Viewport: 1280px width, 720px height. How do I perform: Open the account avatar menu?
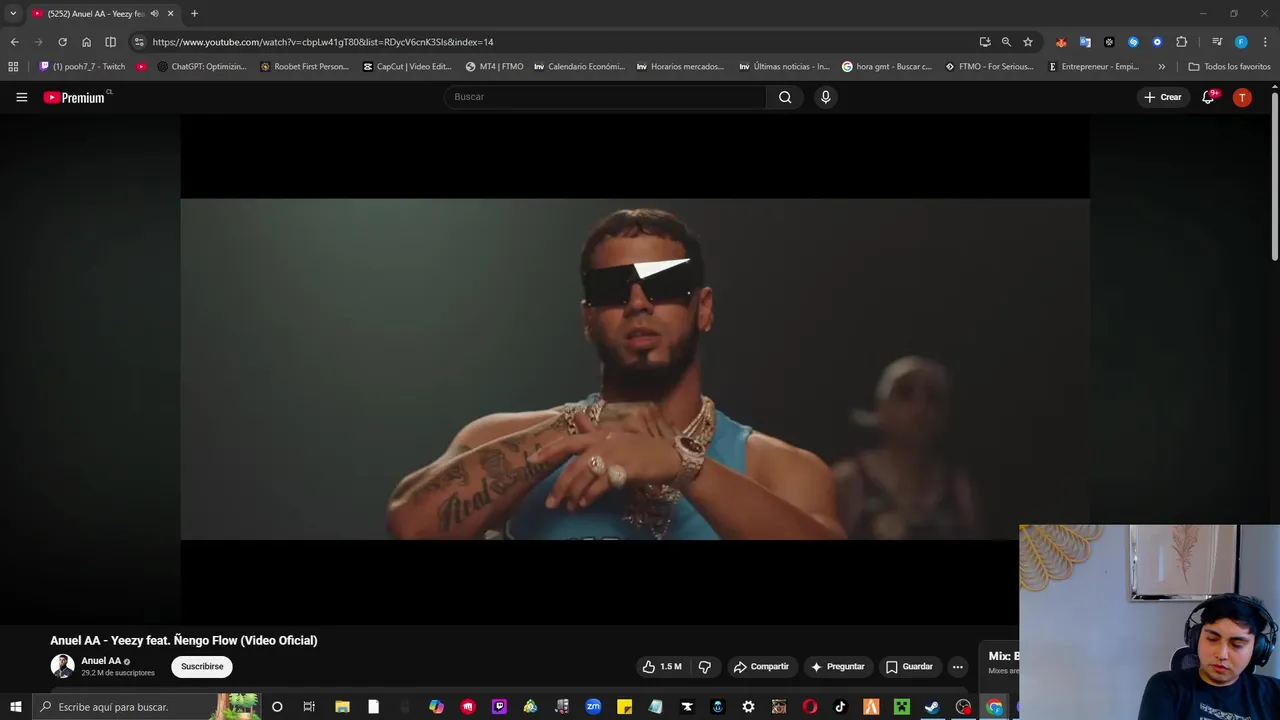coord(1242,97)
